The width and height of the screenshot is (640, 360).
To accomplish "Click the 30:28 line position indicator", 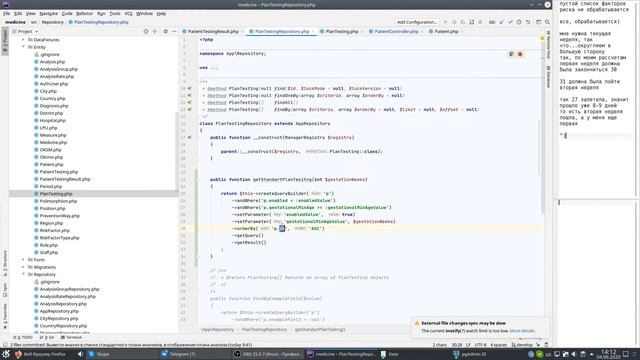I will coord(457,345).
